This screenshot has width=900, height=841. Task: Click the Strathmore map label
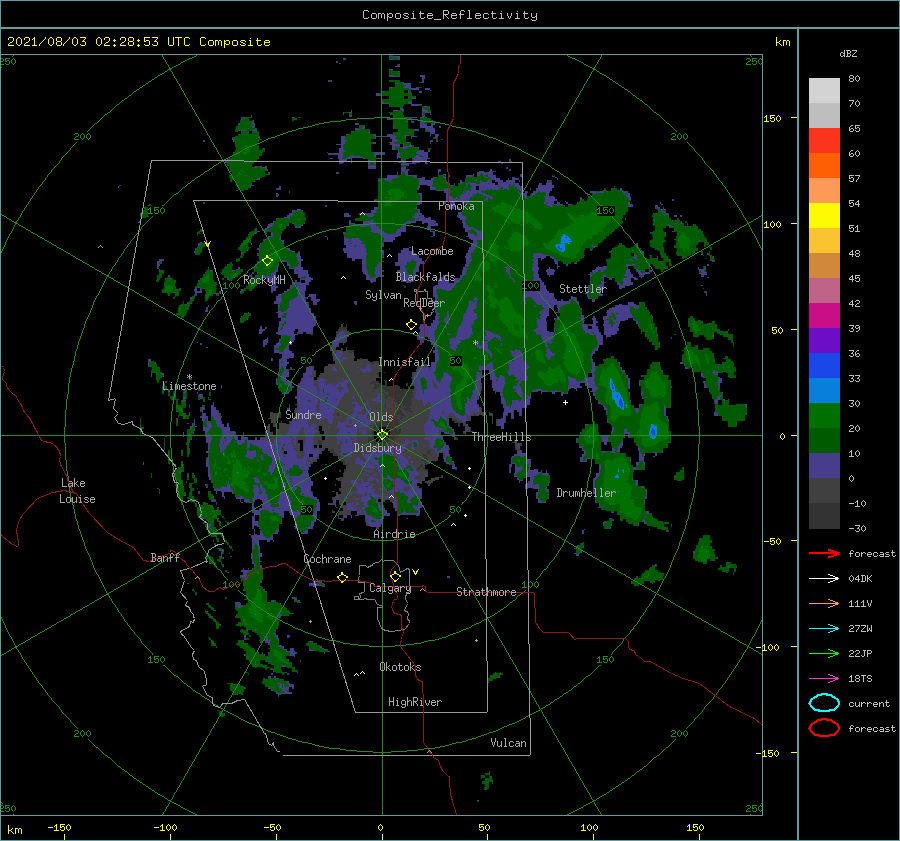point(486,592)
